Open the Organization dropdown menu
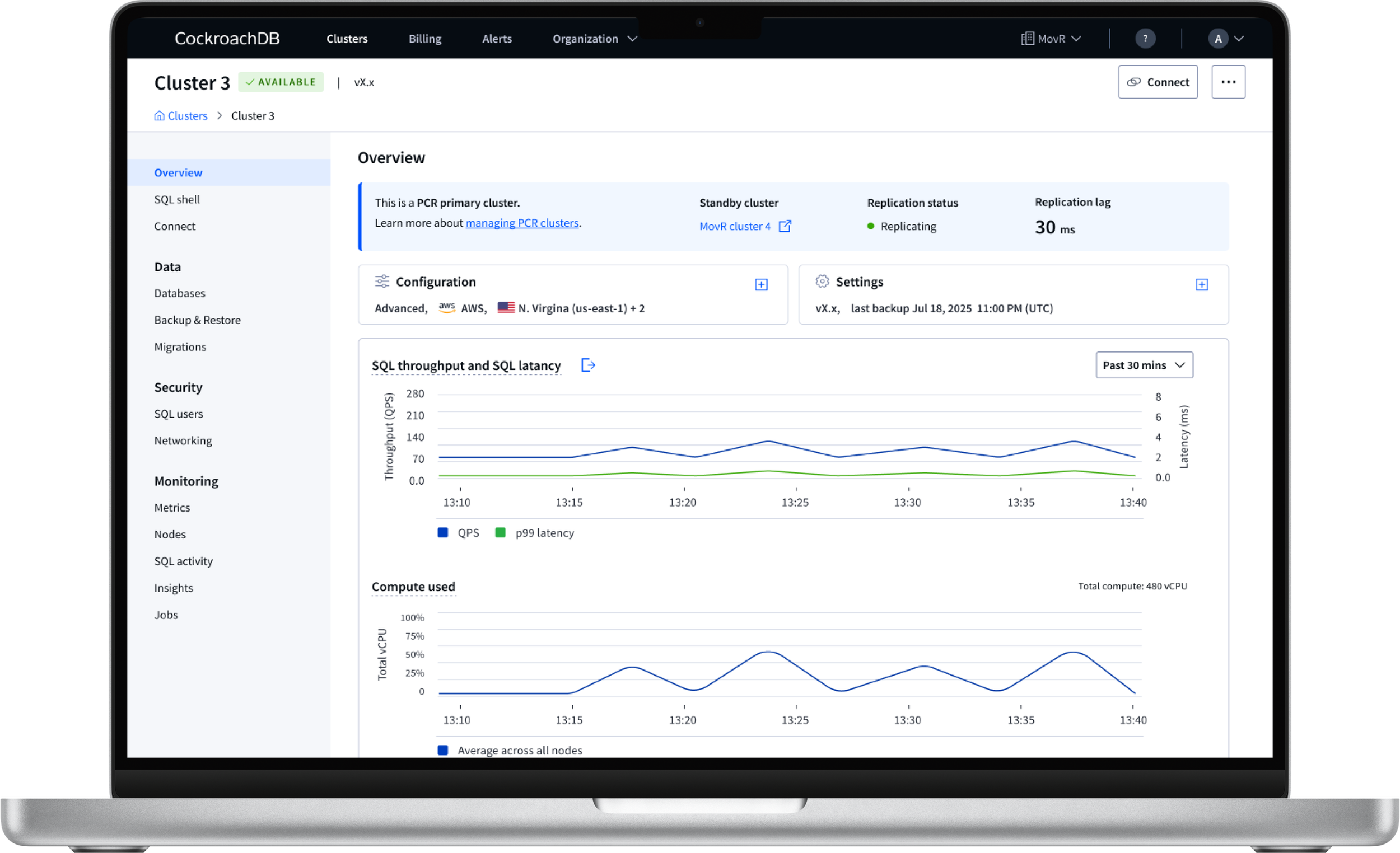The image size is (1400, 853). pos(594,39)
